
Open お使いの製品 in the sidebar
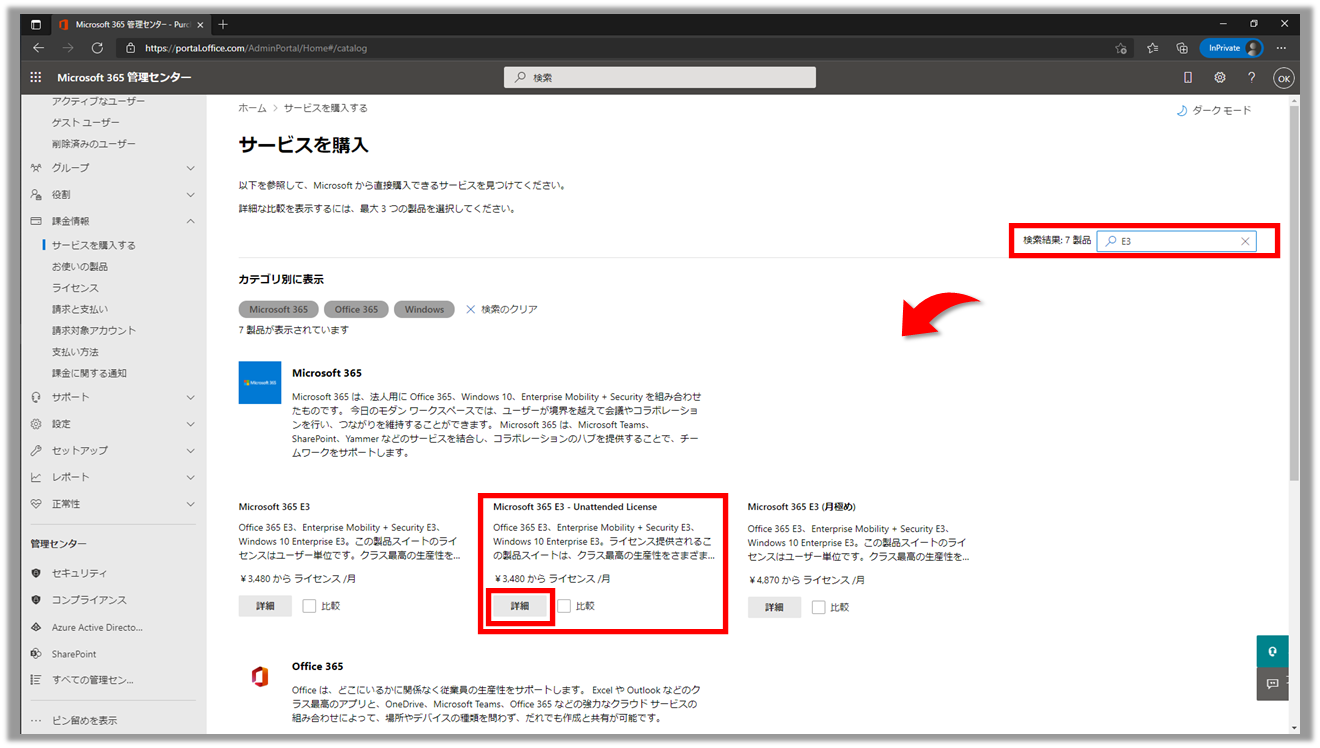tap(80, 267)
